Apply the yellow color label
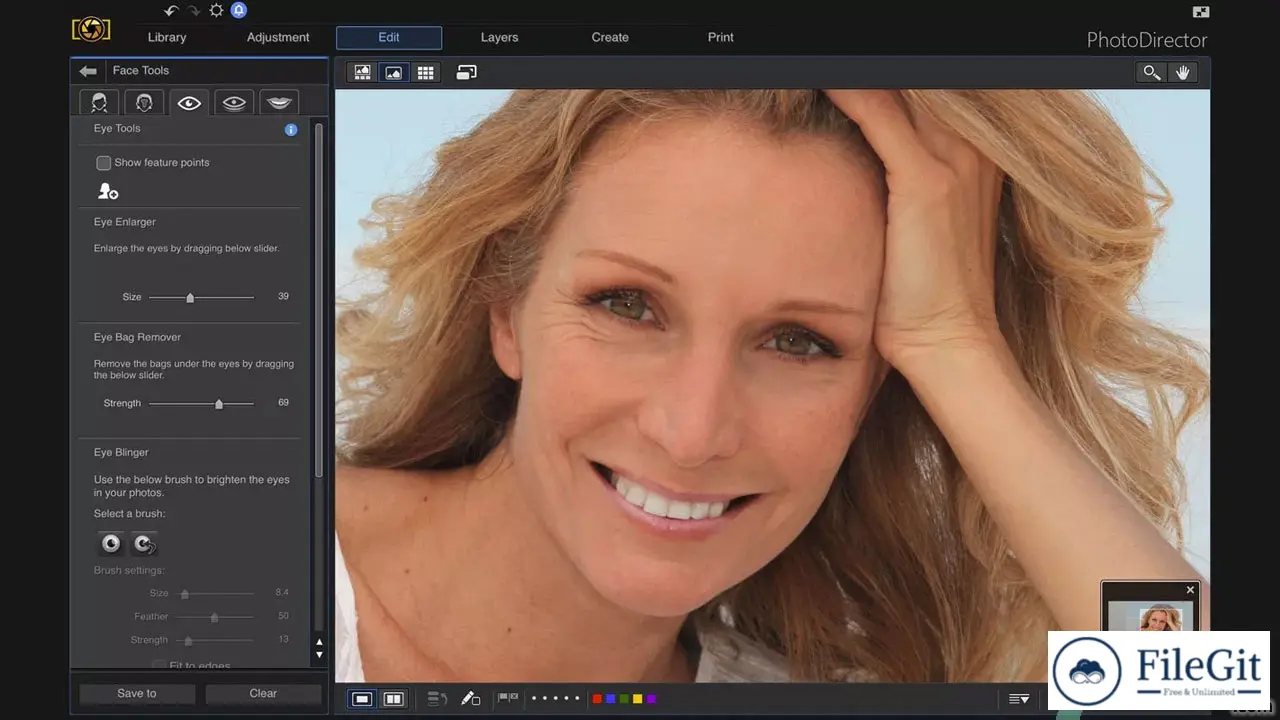 click(x=638, y=699)
